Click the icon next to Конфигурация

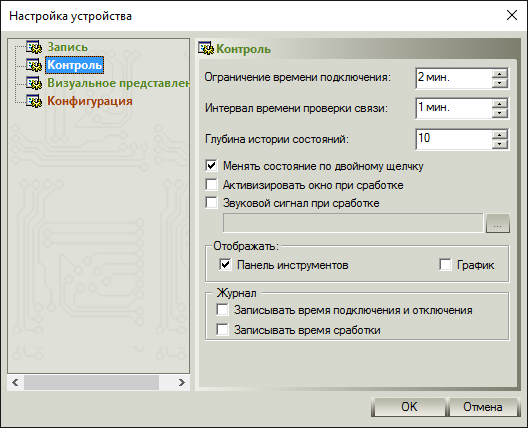(x=34, y=101)
